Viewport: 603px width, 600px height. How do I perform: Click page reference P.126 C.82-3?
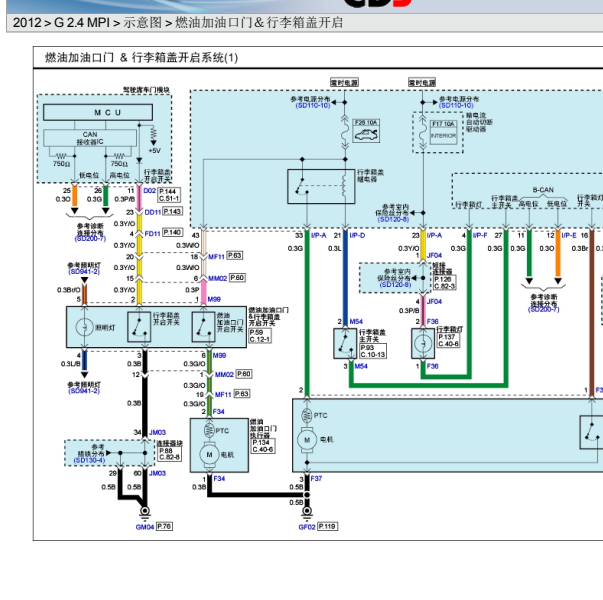[x=445, y=282]
